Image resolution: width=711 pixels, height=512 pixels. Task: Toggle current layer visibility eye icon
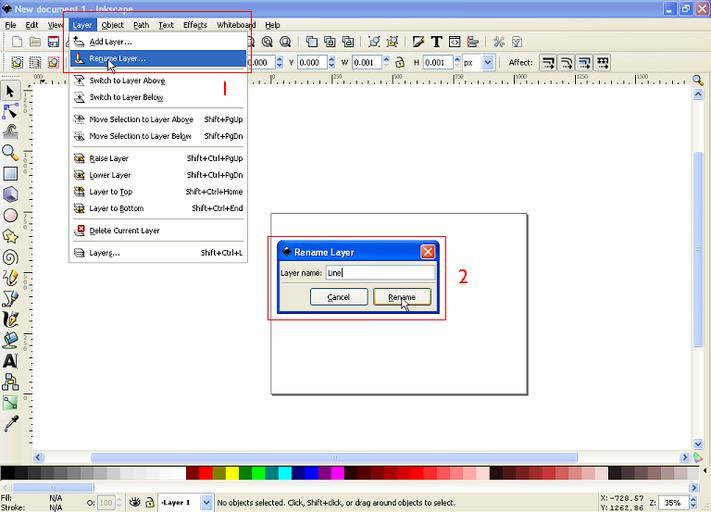(134, 502)
